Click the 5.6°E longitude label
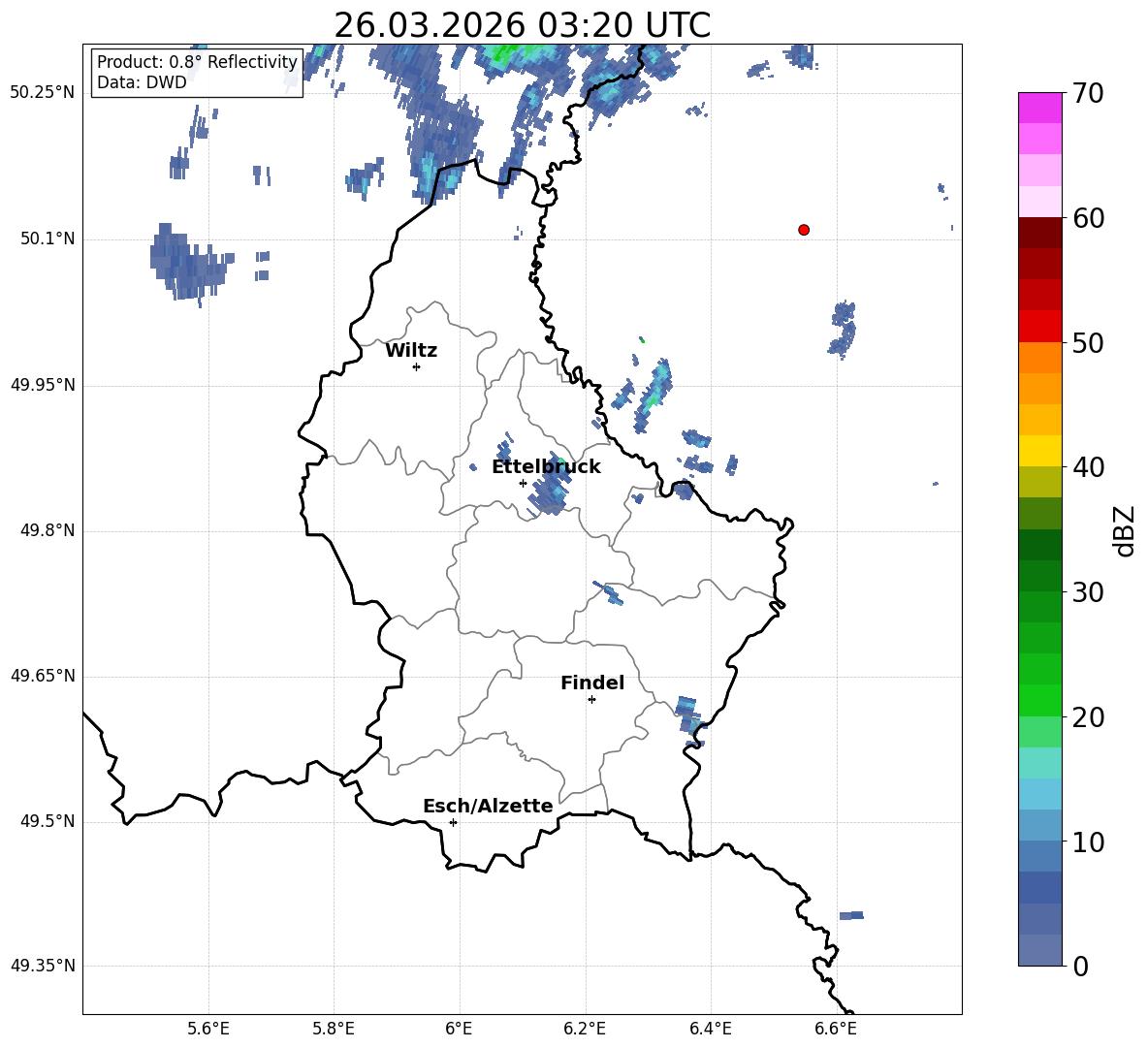1148x1048 pixels. pos(208,1029)
